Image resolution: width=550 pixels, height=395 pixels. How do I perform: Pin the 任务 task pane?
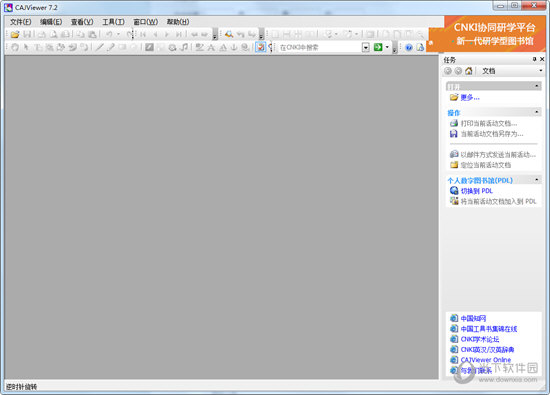(534, 59)
